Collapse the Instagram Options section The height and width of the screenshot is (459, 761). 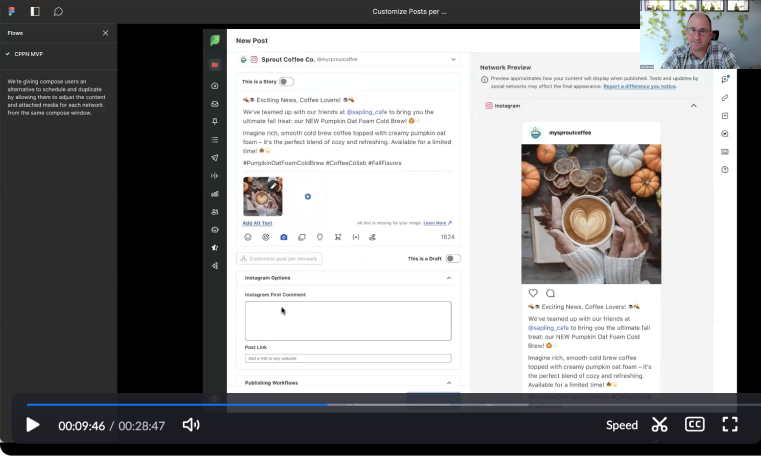[448, 278]
